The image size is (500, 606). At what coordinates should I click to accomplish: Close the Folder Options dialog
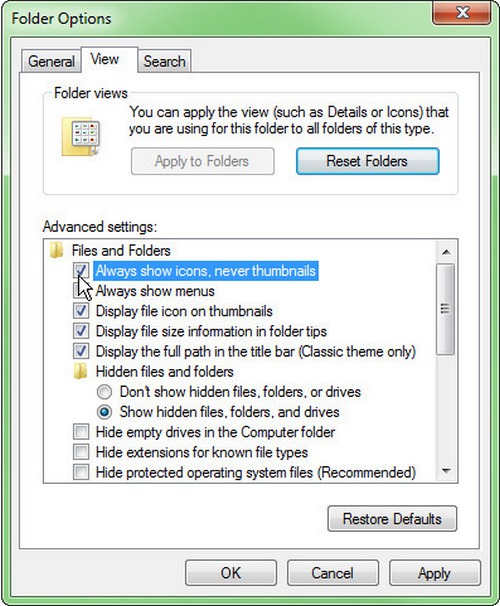(461, 14)
